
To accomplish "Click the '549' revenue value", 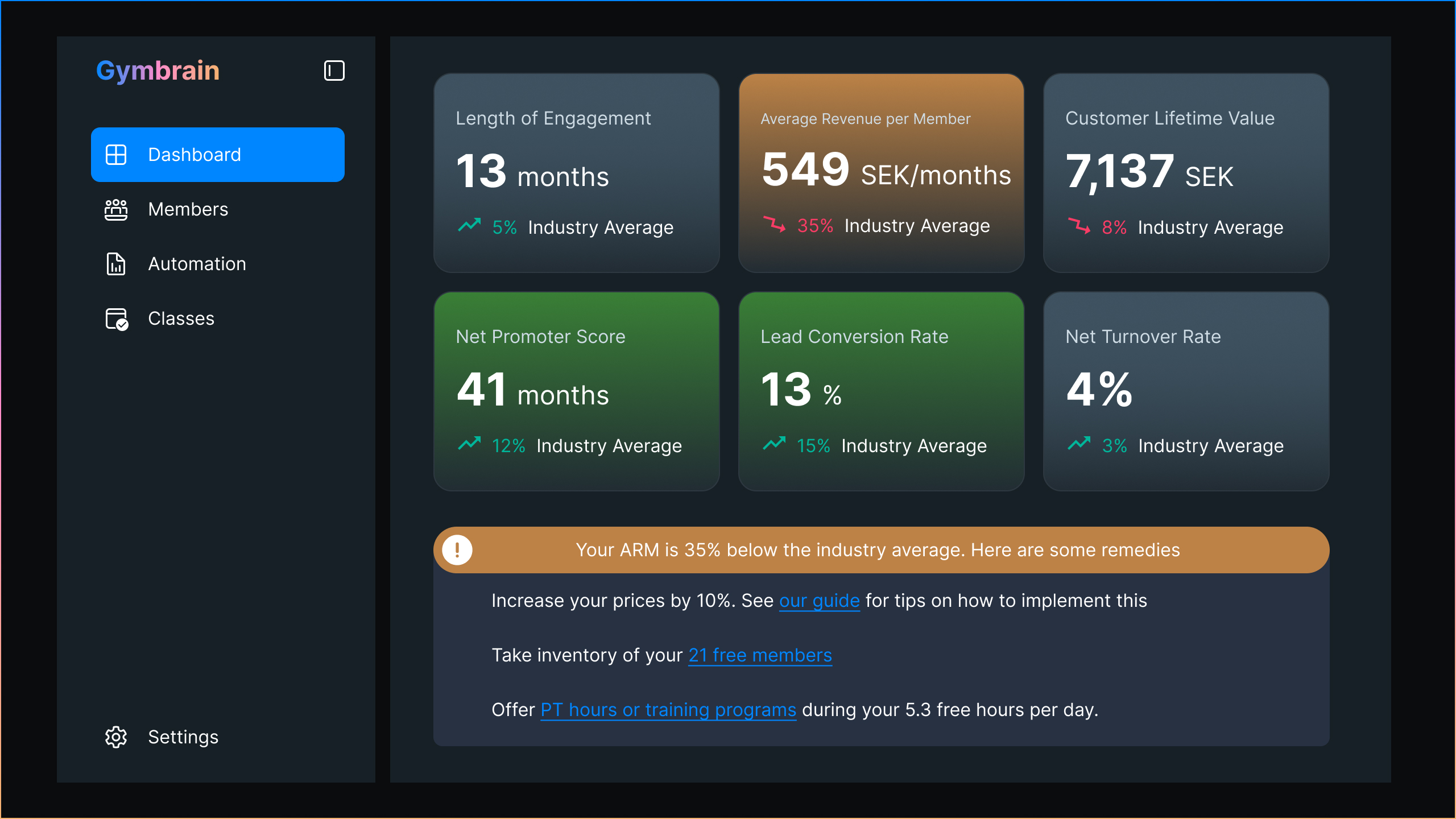I will tap(805, 169).
